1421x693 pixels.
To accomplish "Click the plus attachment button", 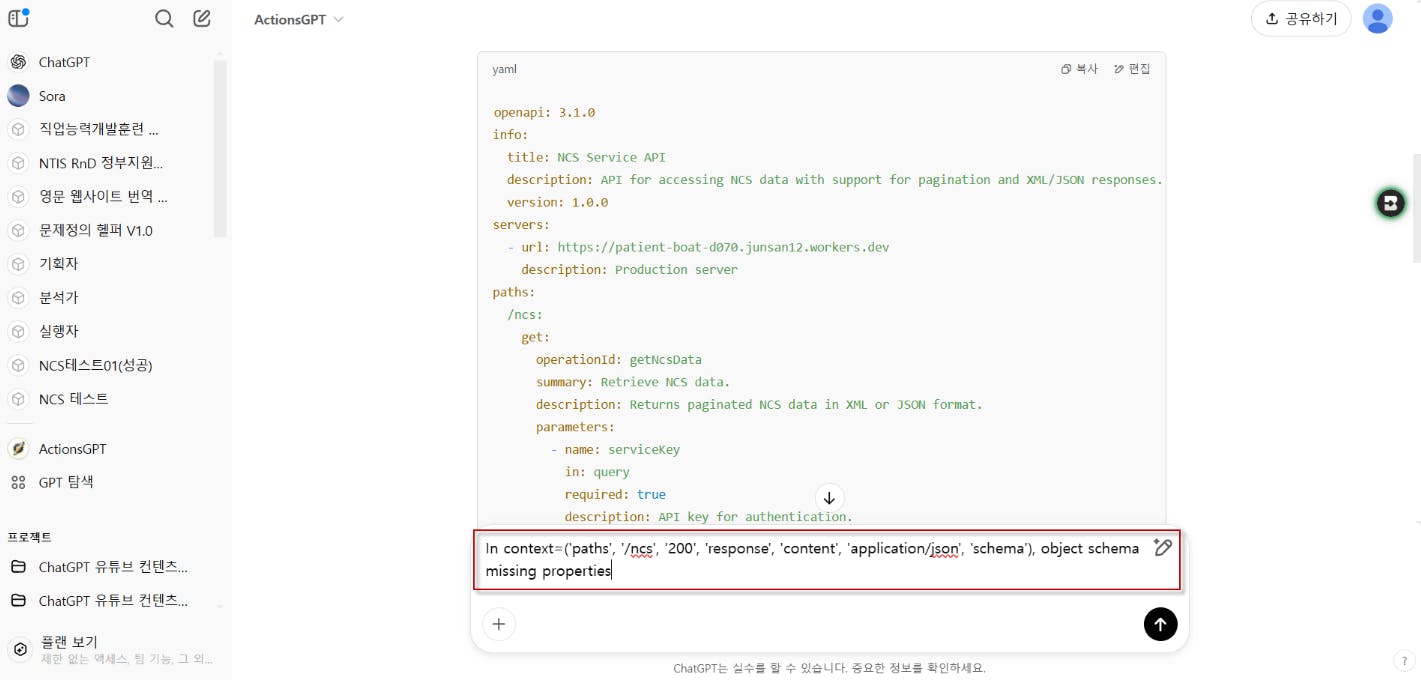I will [498, 625].
